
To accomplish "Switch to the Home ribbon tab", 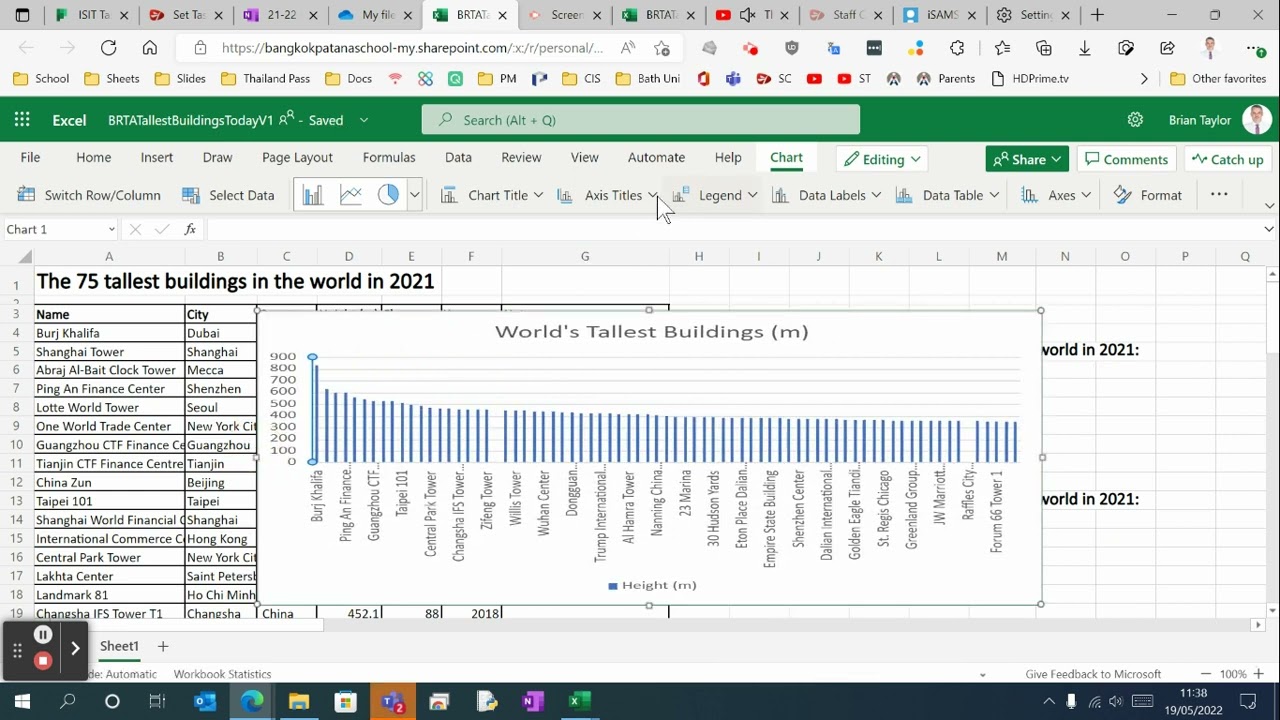I will pos(93,157).
